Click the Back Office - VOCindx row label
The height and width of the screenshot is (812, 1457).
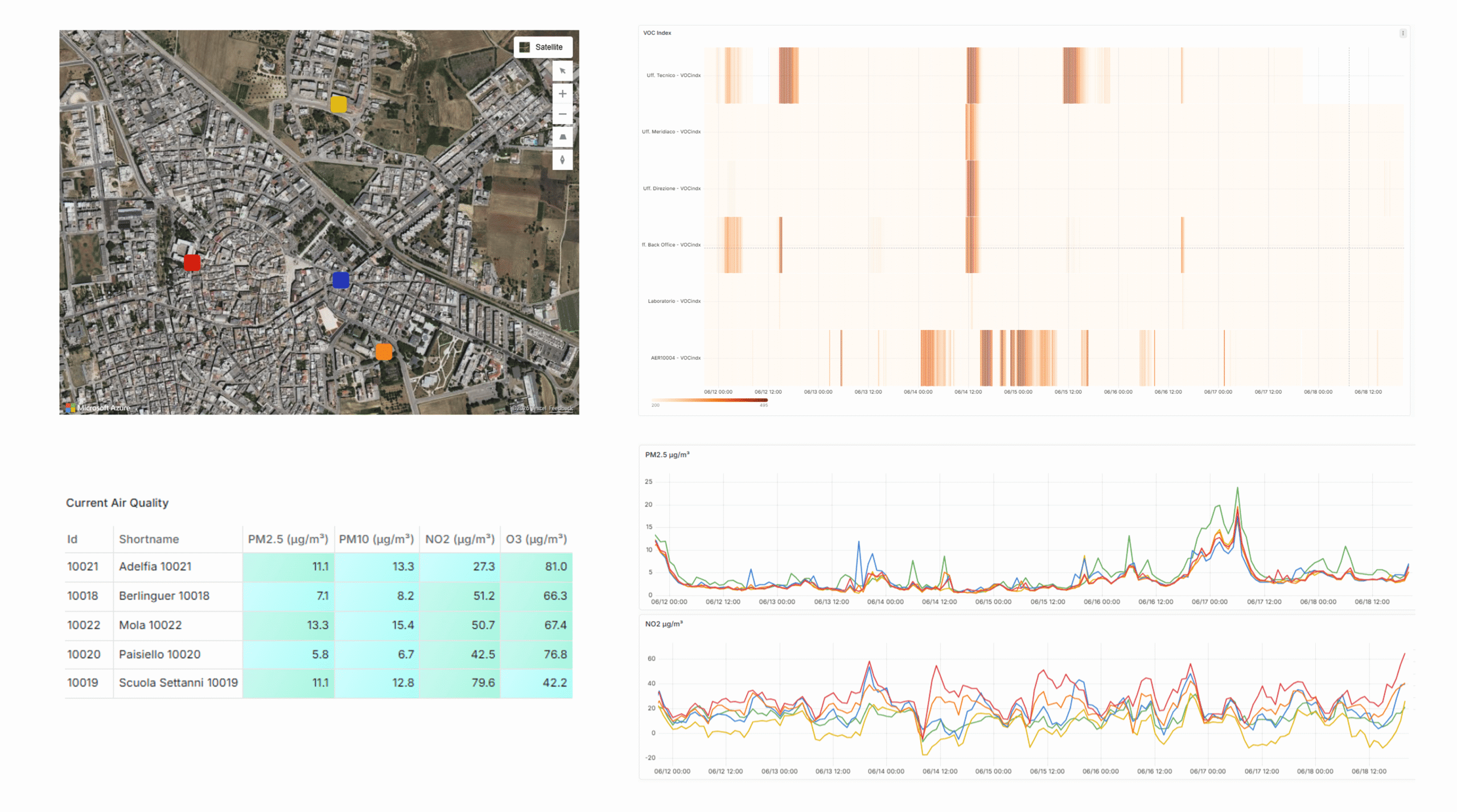click(x=671, y=245)
